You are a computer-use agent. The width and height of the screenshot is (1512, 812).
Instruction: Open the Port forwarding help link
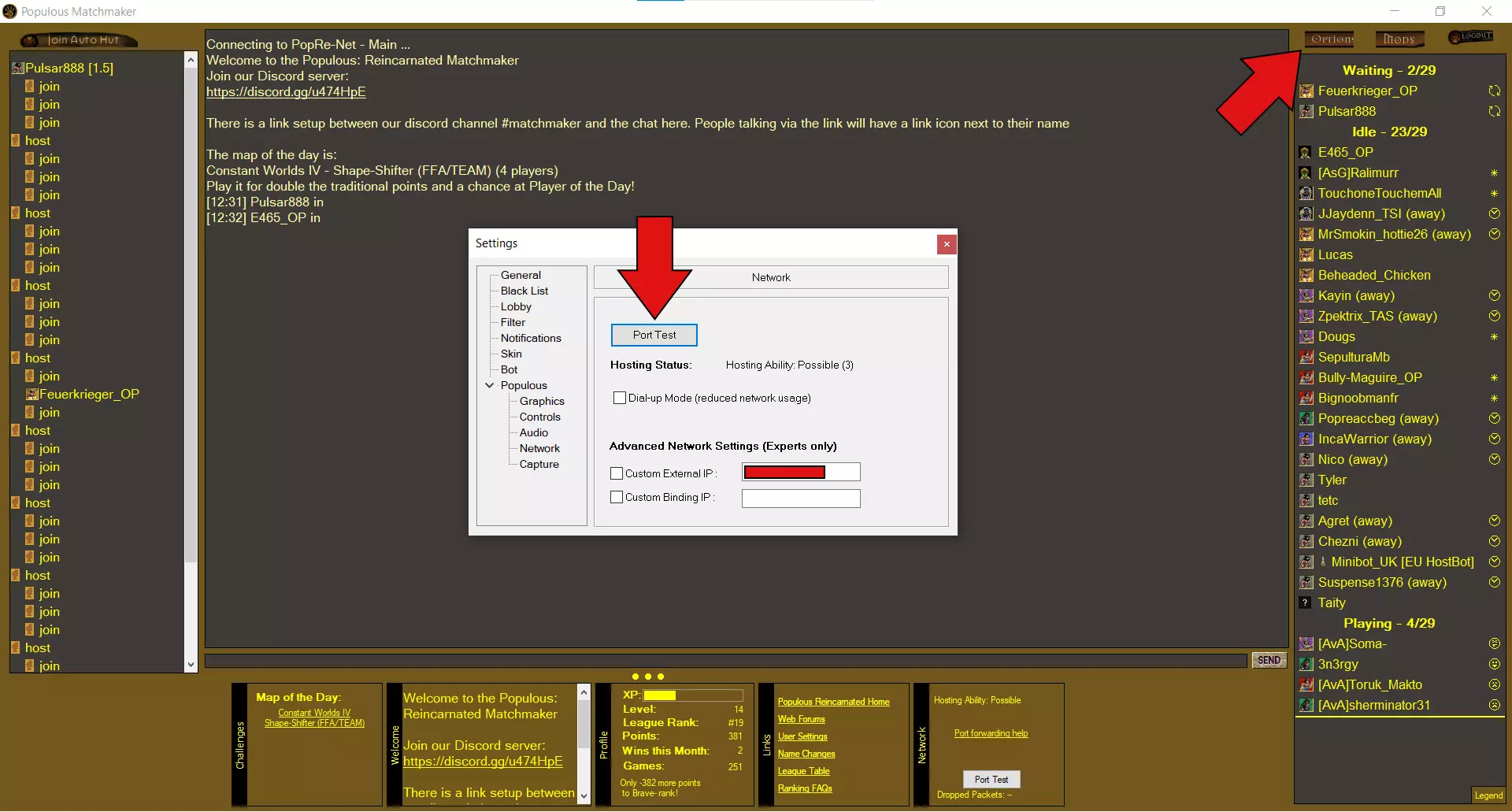pos(991,734)
